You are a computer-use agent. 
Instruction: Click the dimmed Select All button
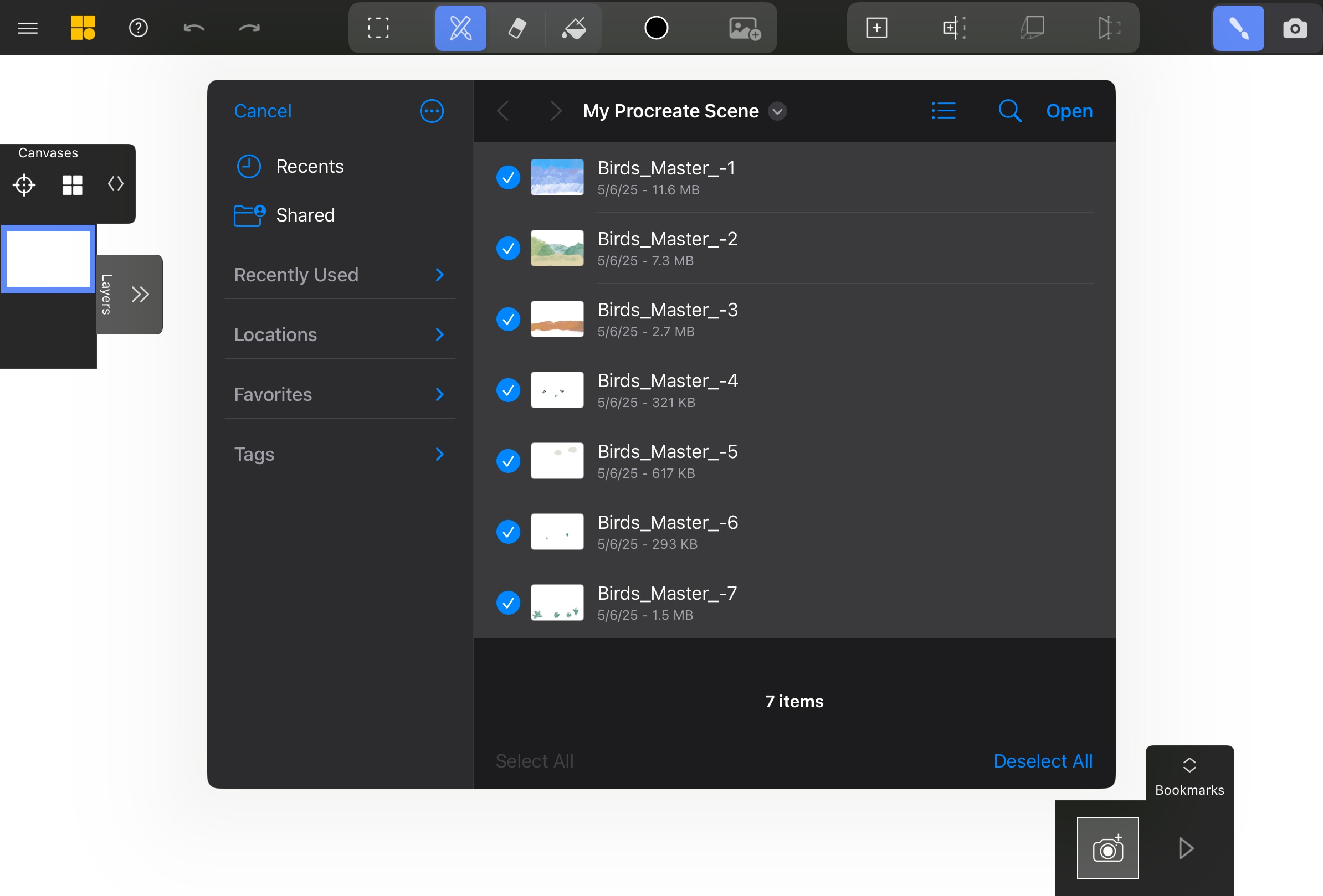534,761
